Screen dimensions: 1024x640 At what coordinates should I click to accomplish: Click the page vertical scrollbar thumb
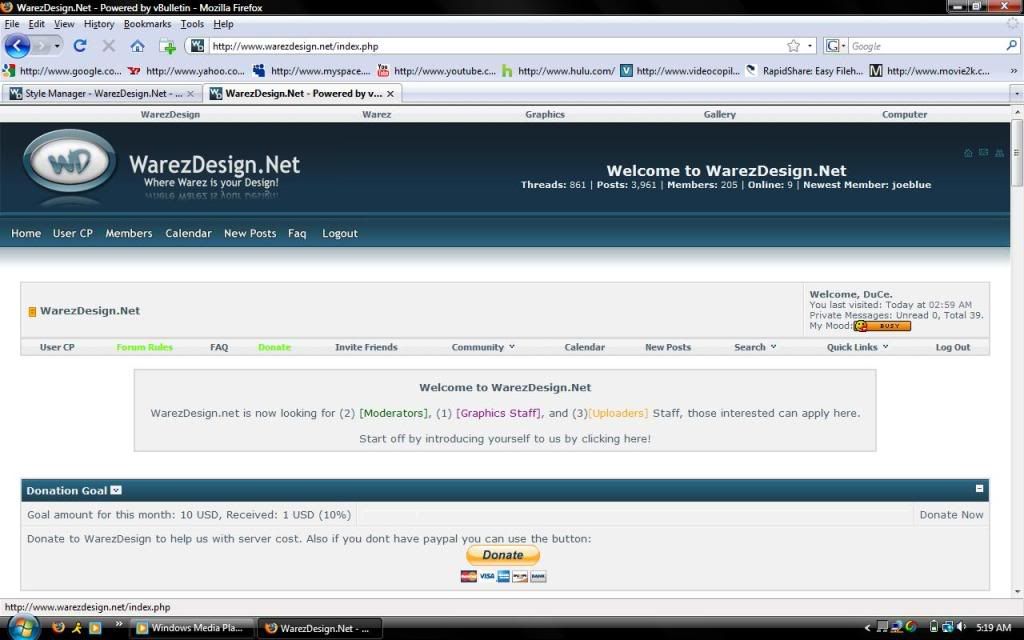click(x=1016, y=153)
